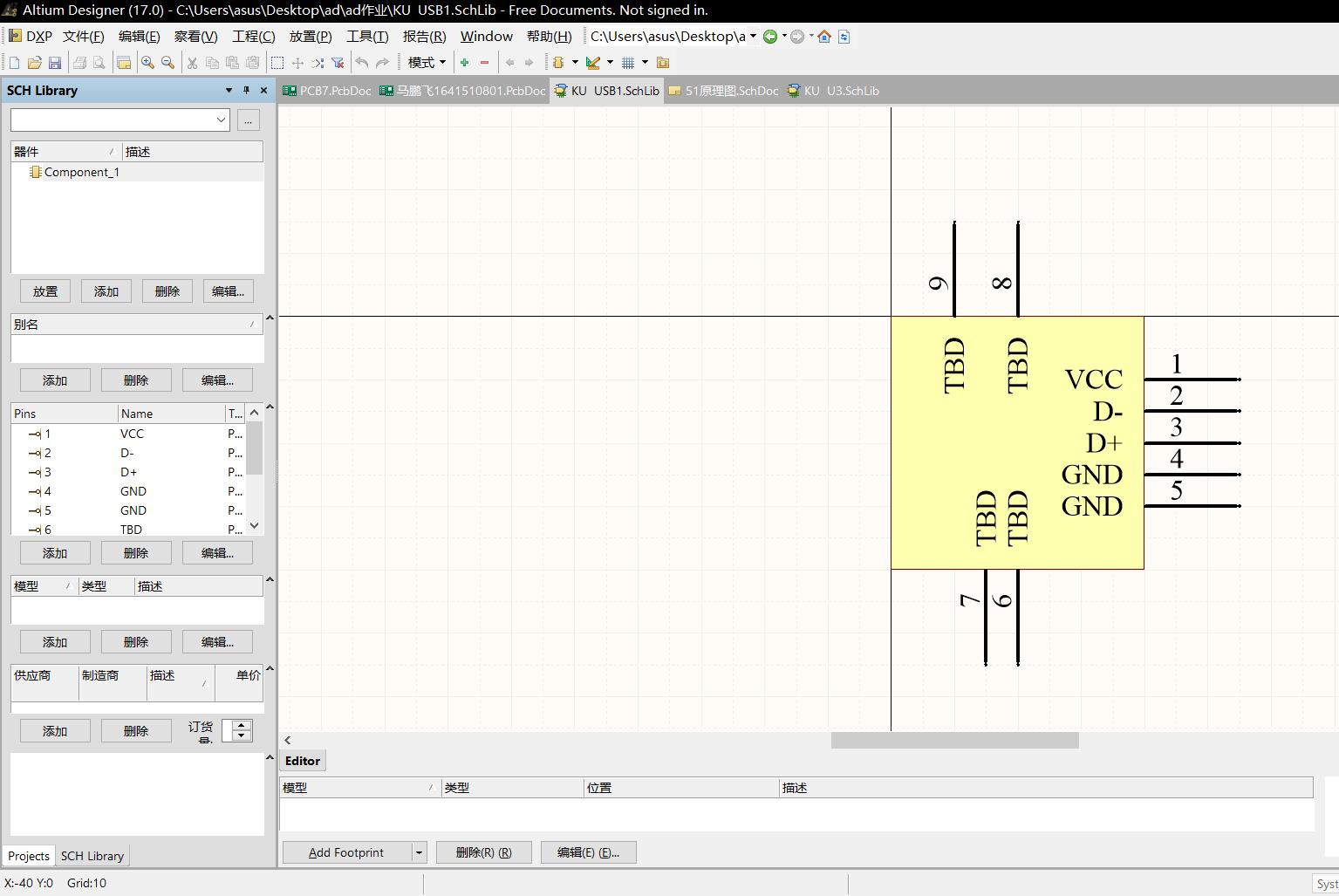Click the cut scissors icon
This screenshot has height=896, width=1339.
(x=192, y=63)
